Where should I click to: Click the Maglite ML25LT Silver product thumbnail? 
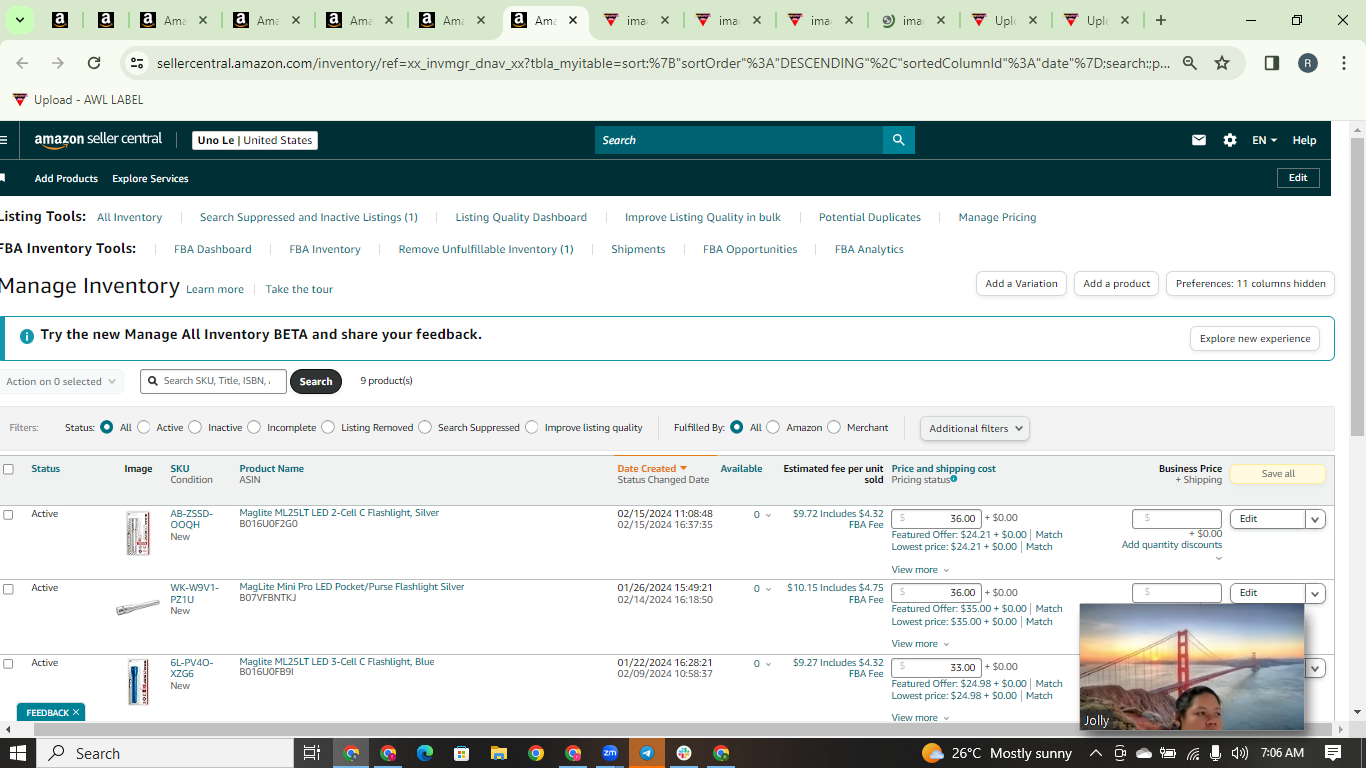138,534
